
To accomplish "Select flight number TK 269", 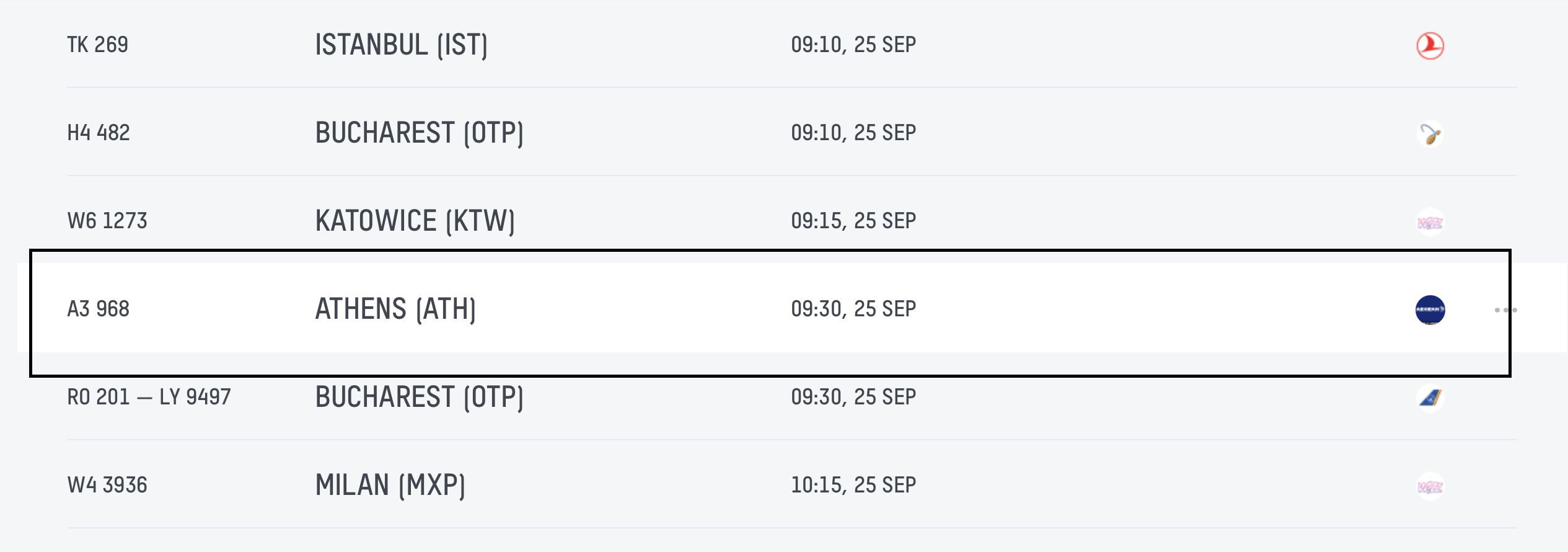I will click(x=98, y=45).
